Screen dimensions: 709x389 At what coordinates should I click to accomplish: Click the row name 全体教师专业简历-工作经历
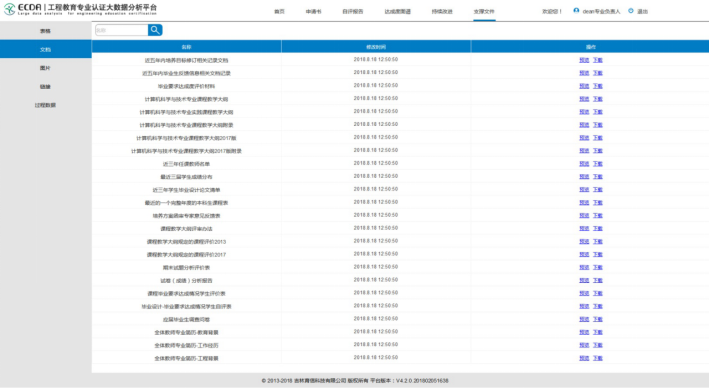click(x=186, y=346)
